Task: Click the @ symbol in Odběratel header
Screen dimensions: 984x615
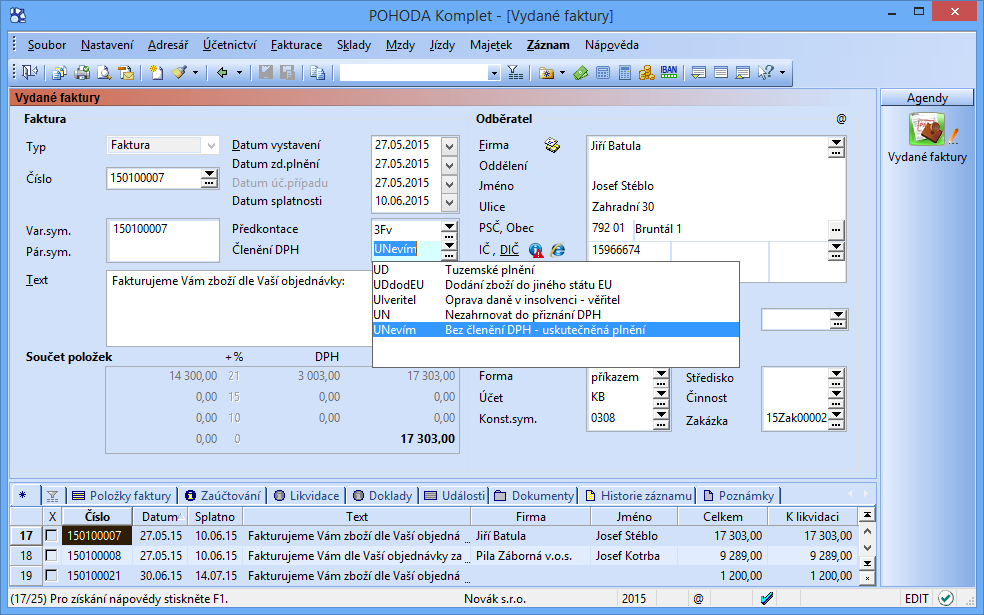Action: coord(841,119)
